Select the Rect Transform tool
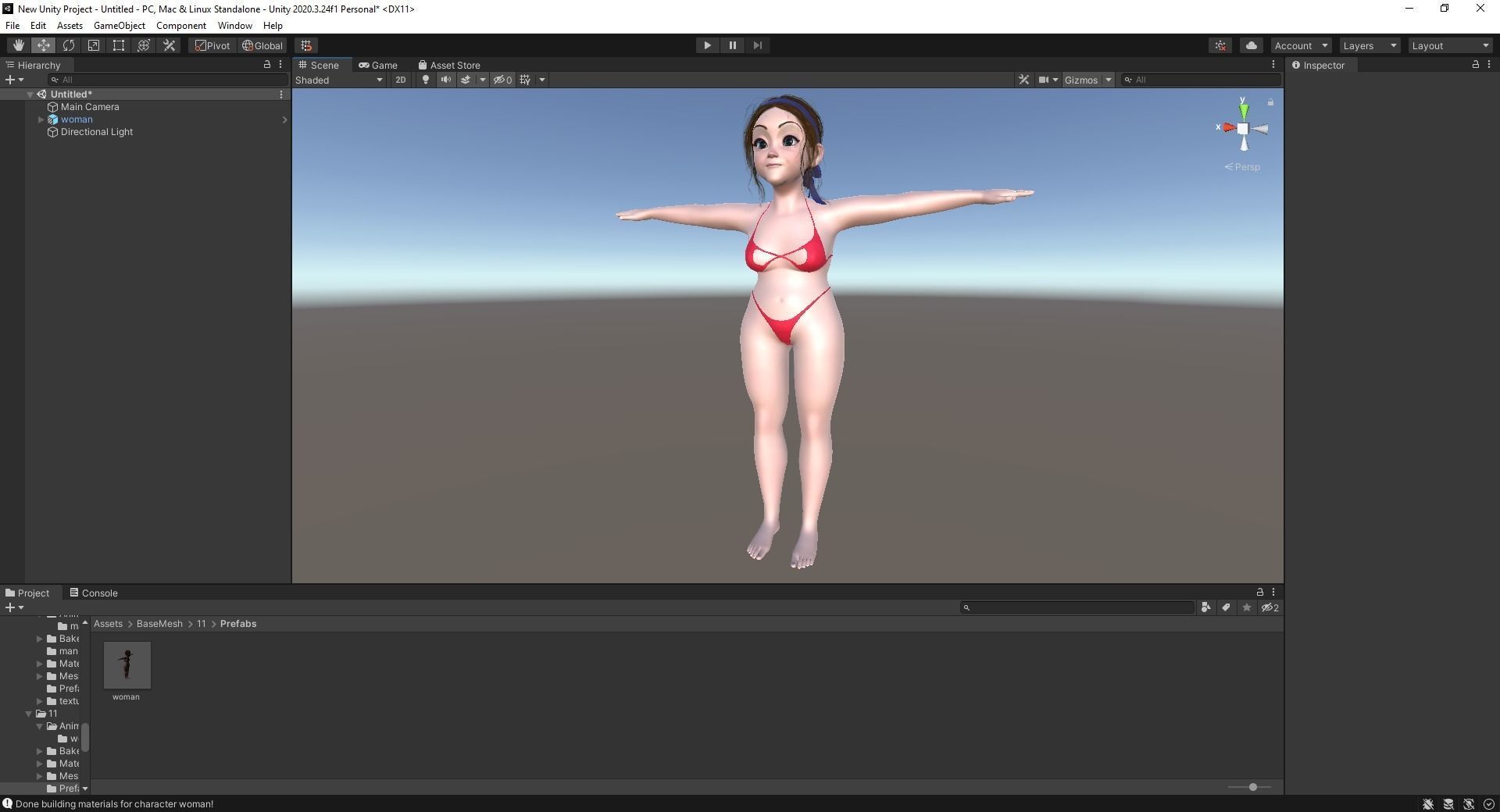The height and width of the screenshot is (812, 1500). 119,45
